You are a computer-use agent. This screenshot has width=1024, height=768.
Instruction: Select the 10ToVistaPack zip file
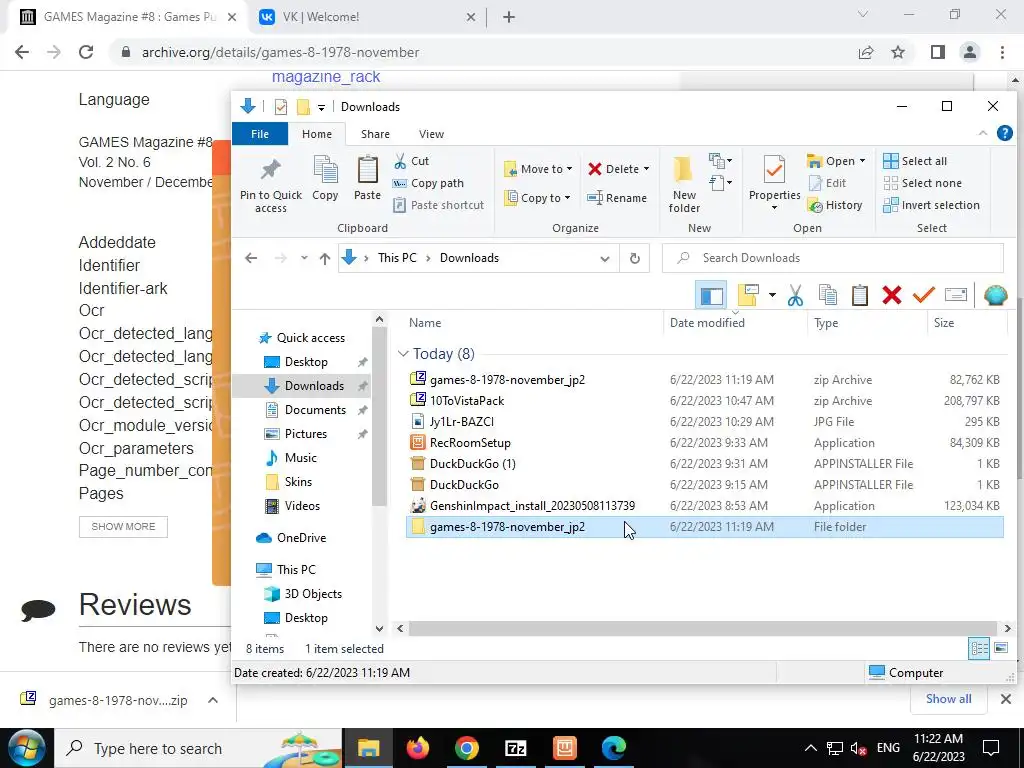pos(704,401)
